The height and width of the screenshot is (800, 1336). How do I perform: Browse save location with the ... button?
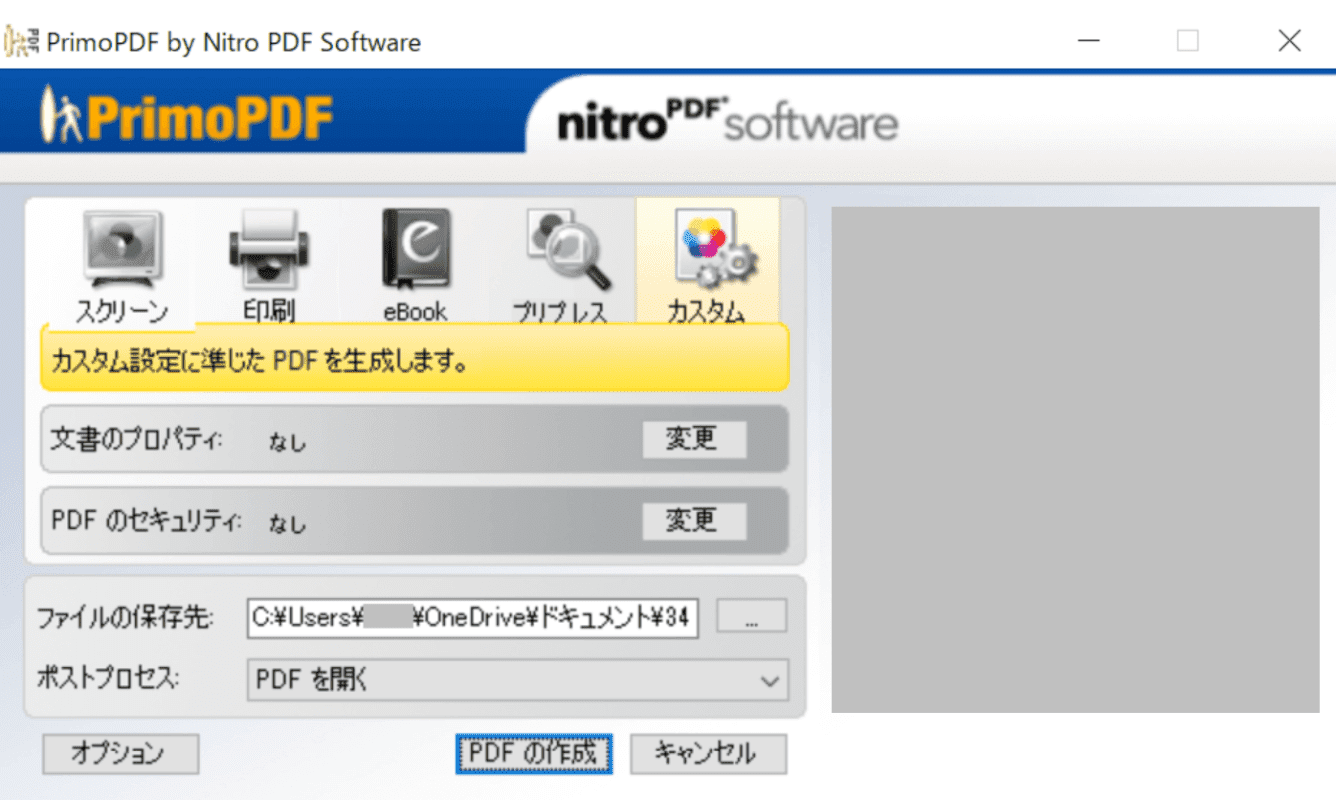click(752, 617)
